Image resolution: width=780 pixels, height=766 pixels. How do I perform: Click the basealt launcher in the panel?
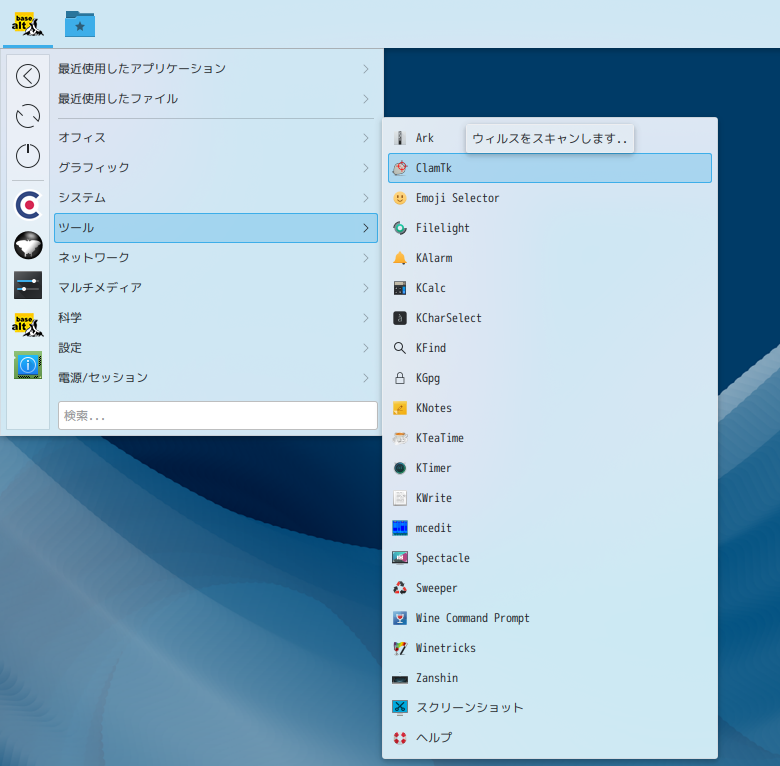tap(28, 24)
